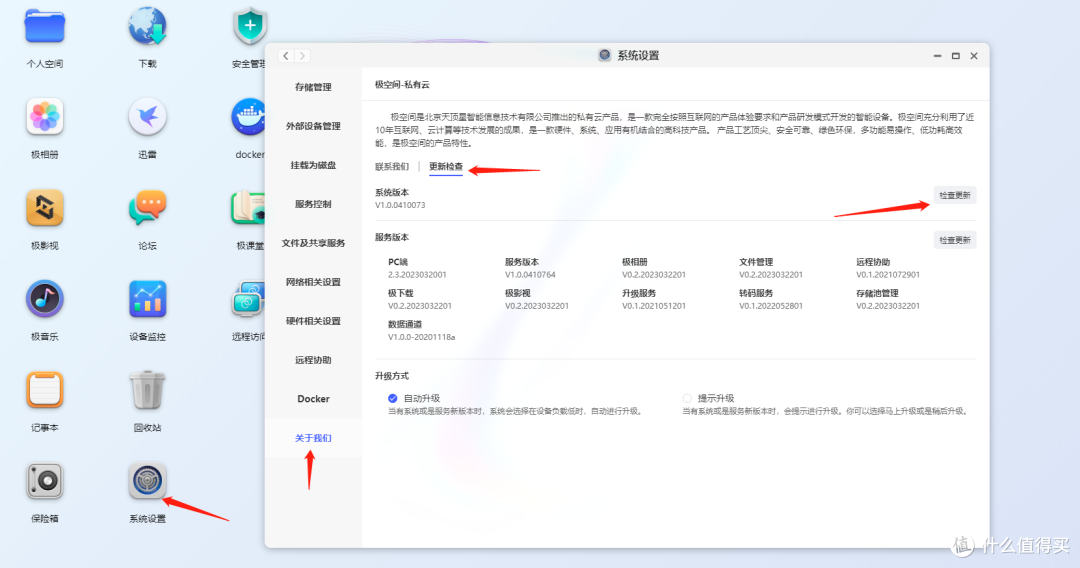1080x568 pixels.
Task: Click the 极空间-私有云 heading
Action: (x=402, y=85)
